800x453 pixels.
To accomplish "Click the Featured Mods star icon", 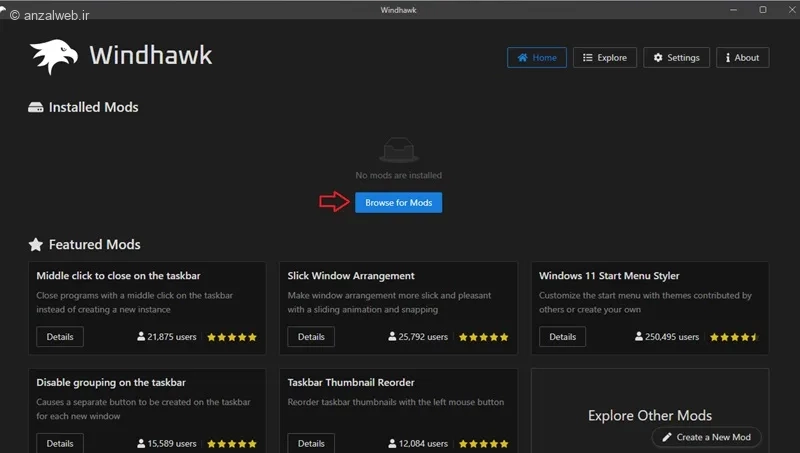I will click(36, 245).
